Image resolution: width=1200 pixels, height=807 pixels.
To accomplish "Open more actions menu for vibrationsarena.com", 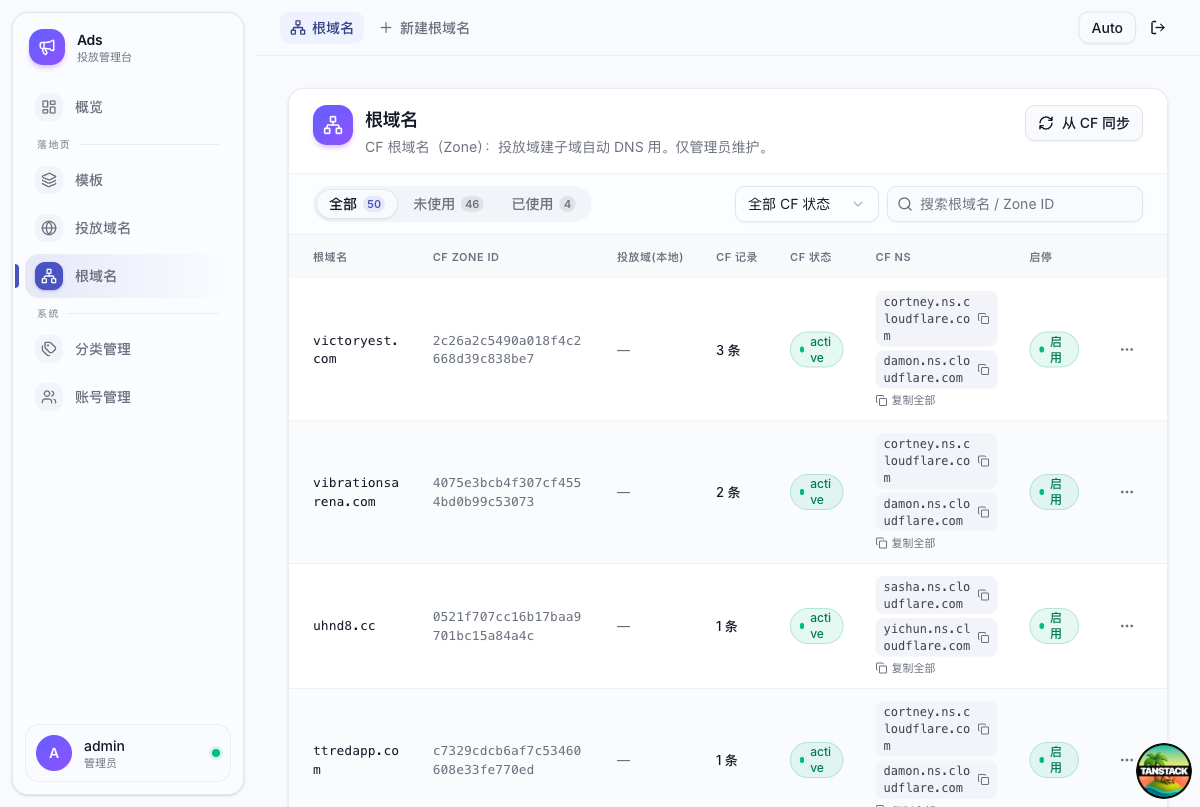I will tap(1127, 492).
